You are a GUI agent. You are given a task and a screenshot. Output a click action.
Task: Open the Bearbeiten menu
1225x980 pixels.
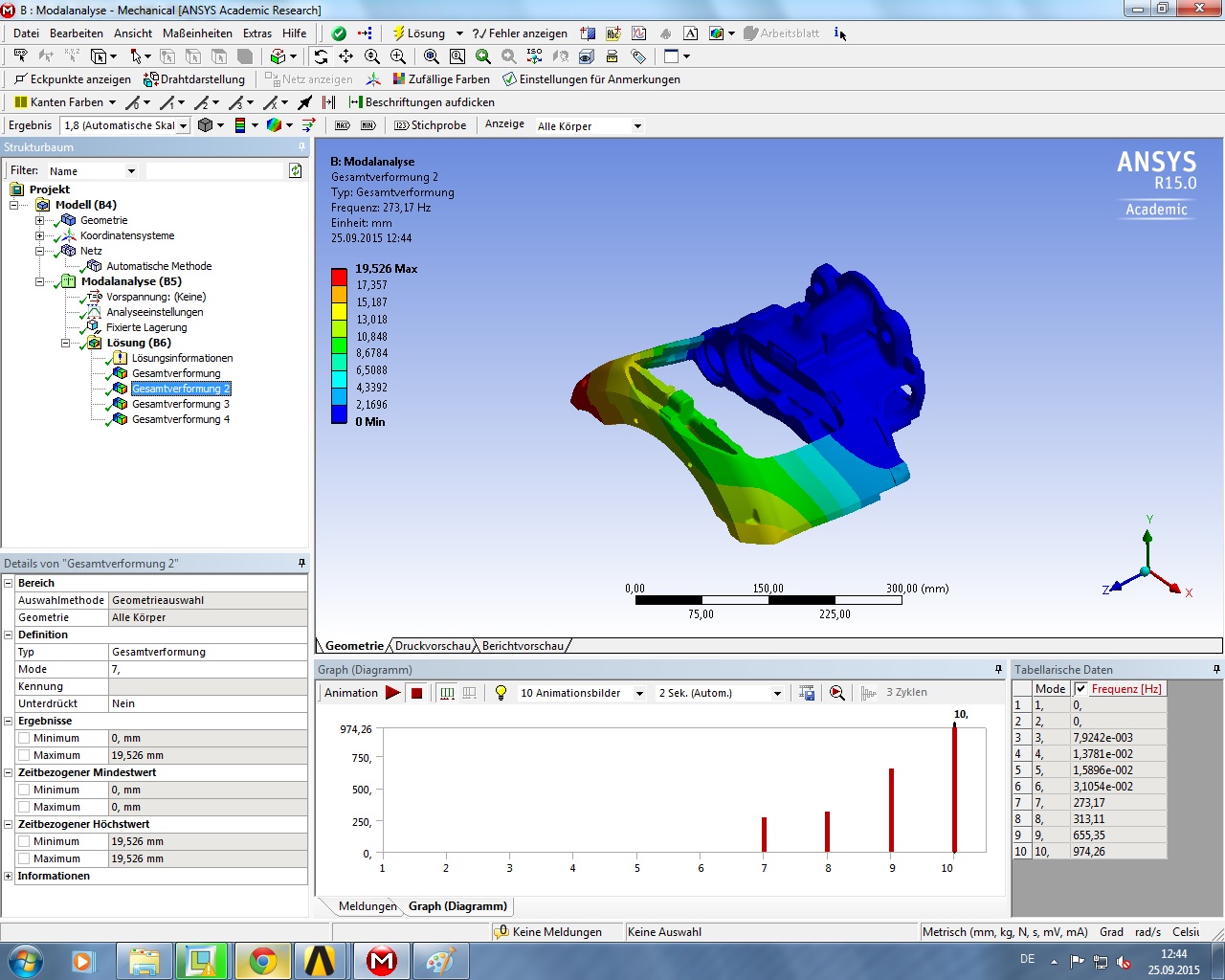coord(77,33)
